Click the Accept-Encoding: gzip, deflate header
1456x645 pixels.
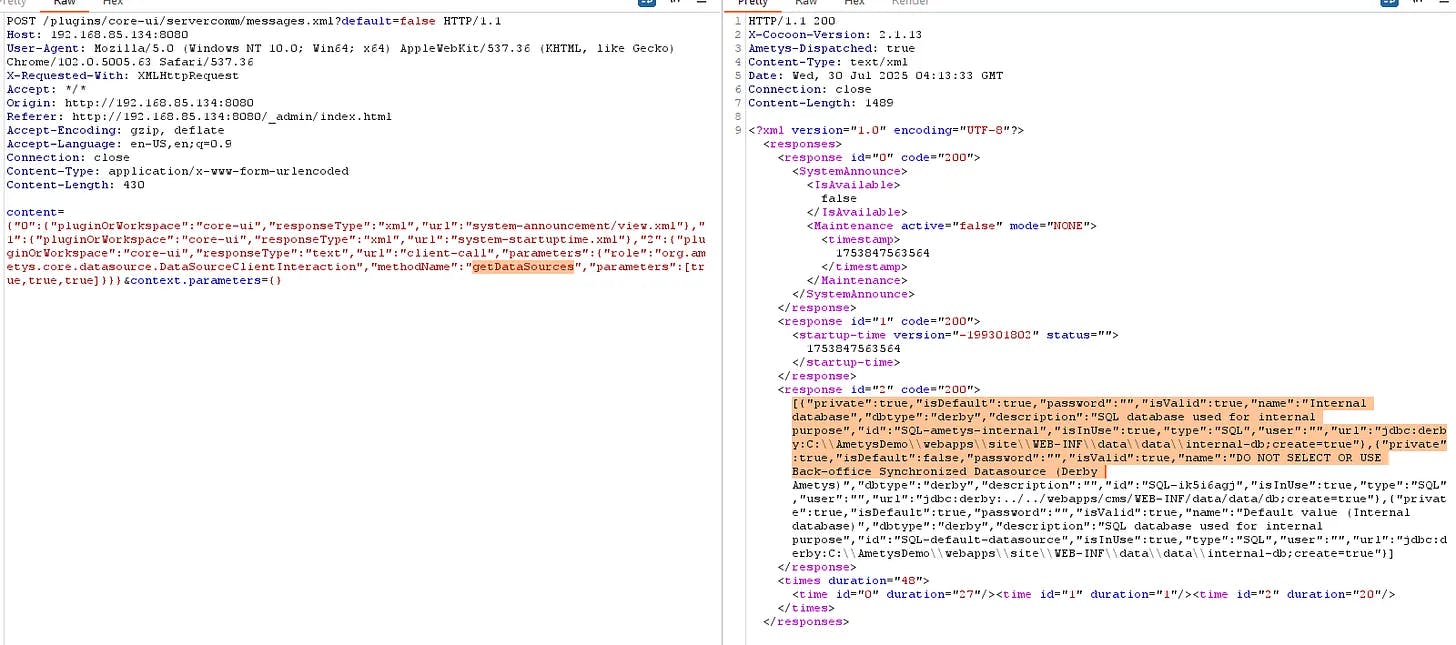click(115, 130)
